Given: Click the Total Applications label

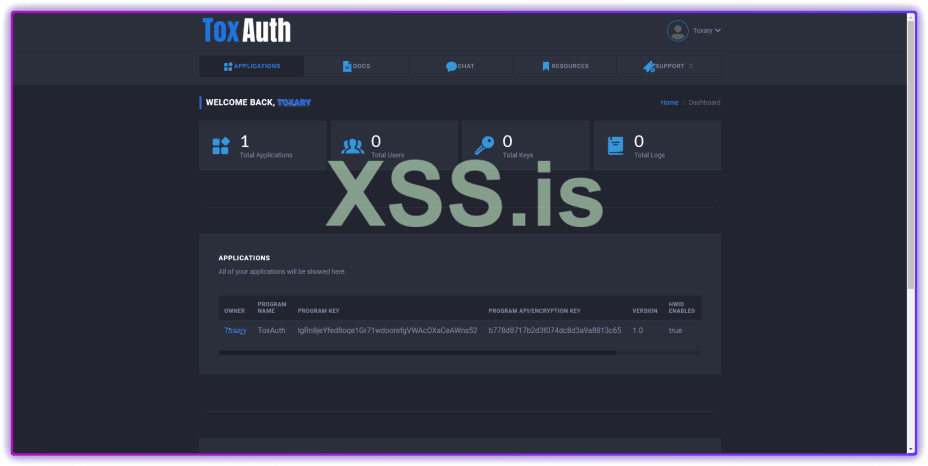Looking at the screenshot, I should pos(266,155).
